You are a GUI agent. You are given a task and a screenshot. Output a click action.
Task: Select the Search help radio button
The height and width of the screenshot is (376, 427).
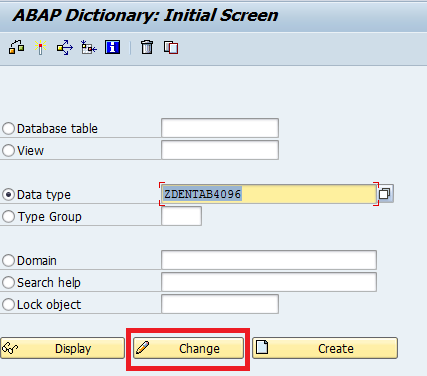coord(8,282)
